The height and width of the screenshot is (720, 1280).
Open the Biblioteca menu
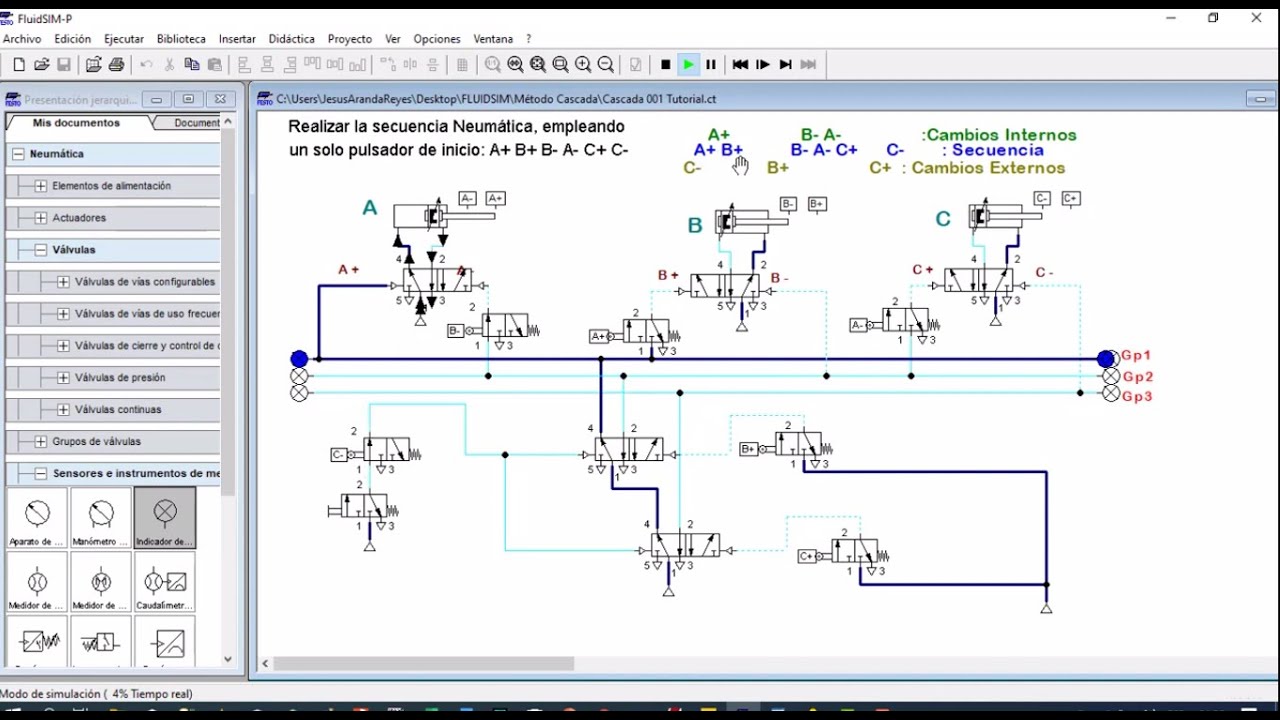[x=181, y=39]
